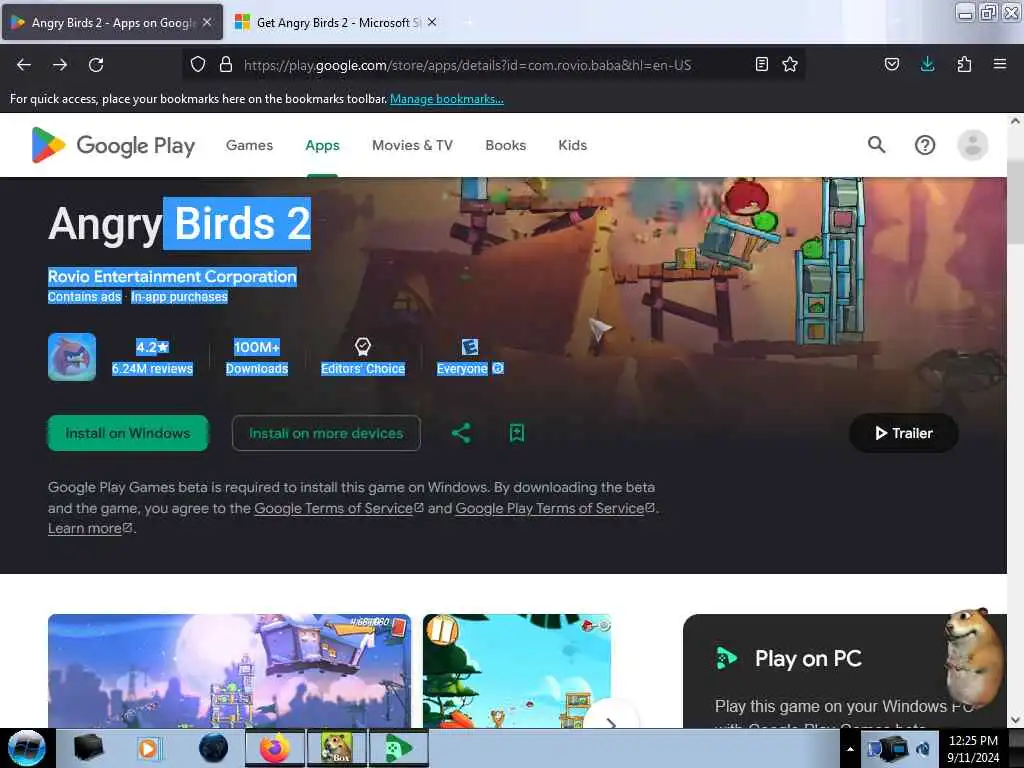
Task: Reload the page with the refresh icon
Action: [x=96, y=65]
